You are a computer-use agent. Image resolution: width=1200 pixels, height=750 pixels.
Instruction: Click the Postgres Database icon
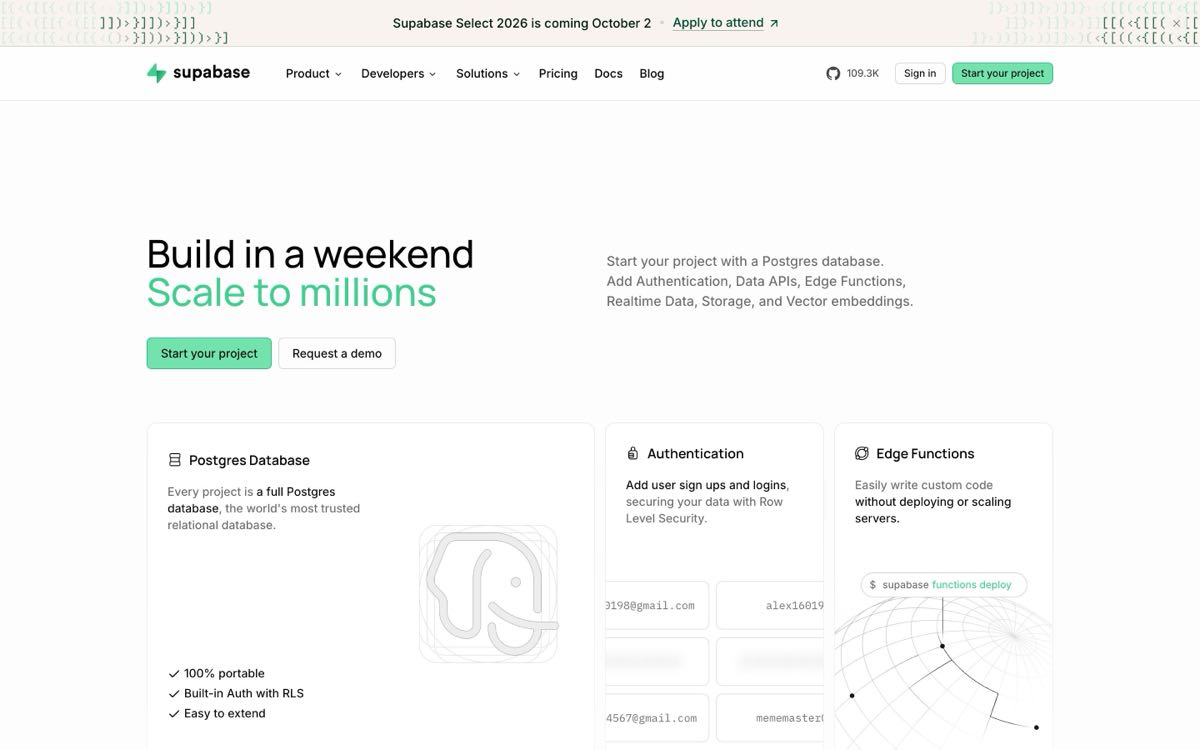click(174, 460)
